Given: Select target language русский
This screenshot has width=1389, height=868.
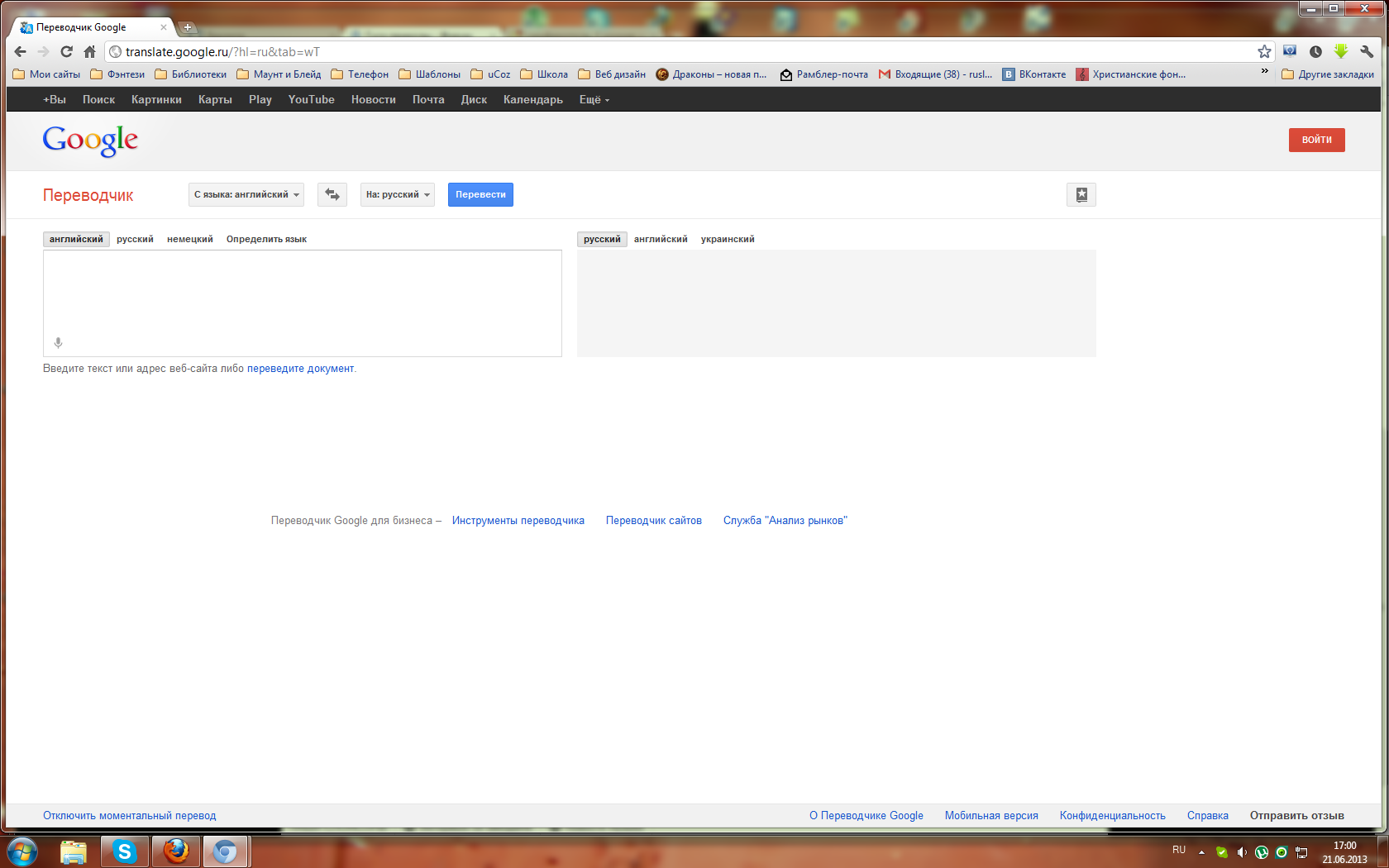Looking at the screenshot, I should pos(602,239).
